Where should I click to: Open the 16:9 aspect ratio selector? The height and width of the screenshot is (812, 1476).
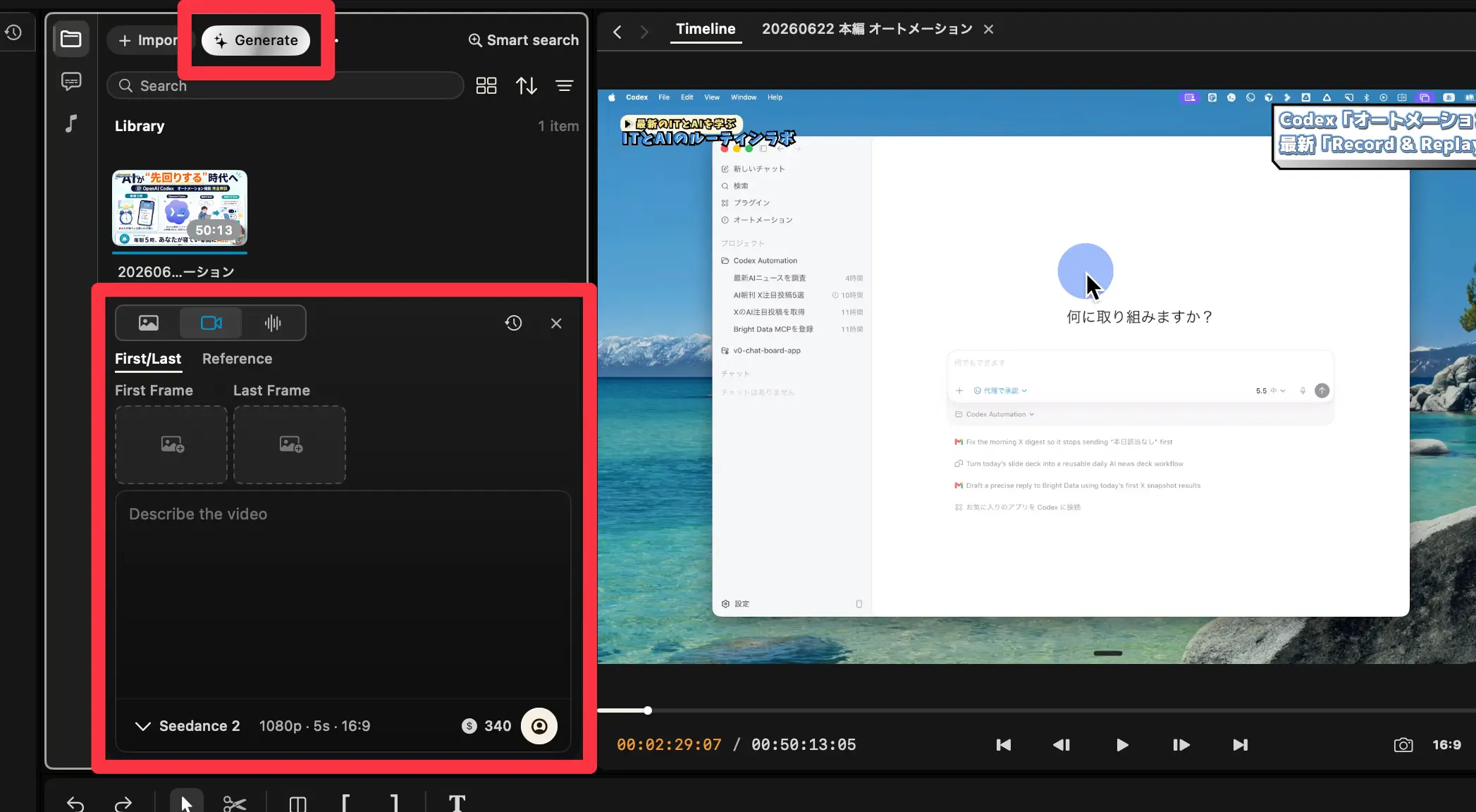pos(1446,745)
